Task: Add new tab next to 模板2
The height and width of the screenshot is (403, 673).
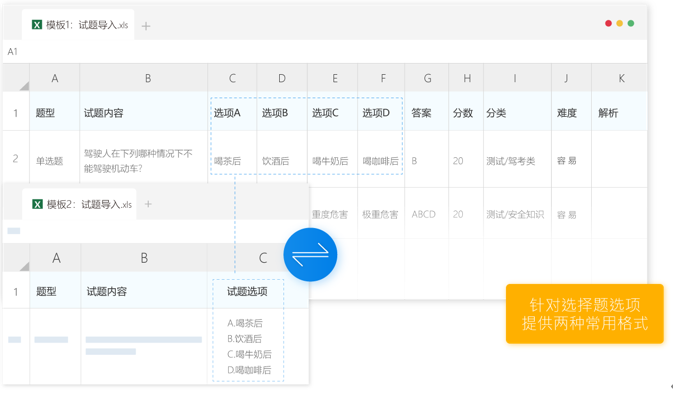Action: tap(148, 204)
